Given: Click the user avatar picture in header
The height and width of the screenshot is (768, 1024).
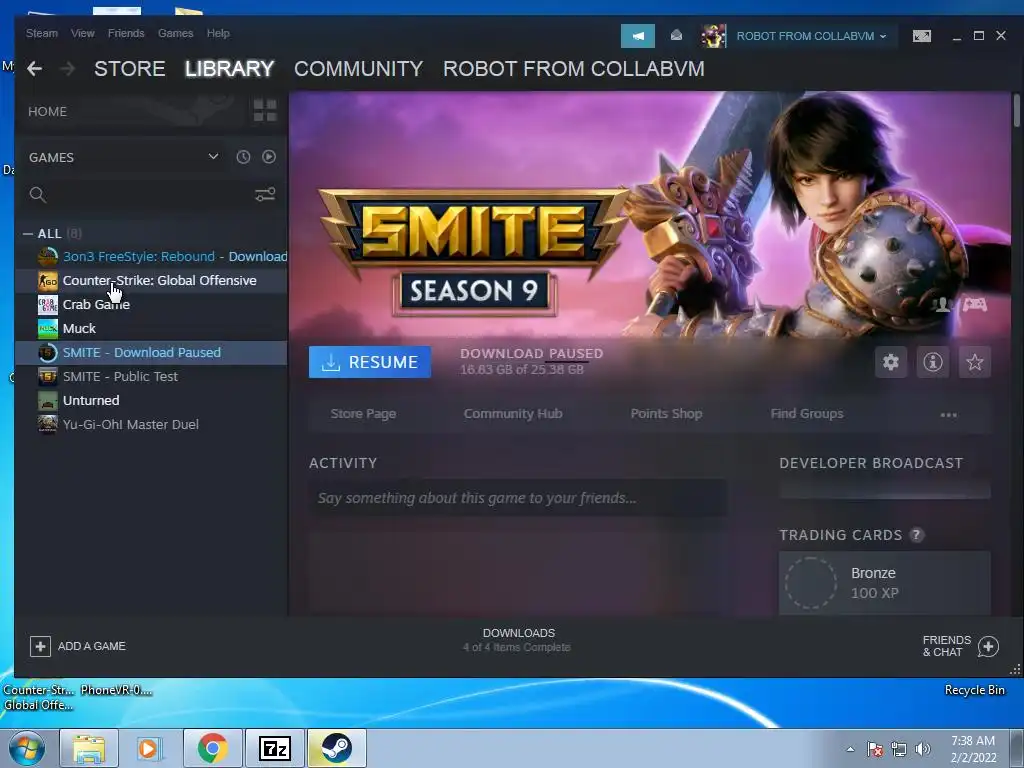Looking at the screenshot, I should click(x=713, y=36).
